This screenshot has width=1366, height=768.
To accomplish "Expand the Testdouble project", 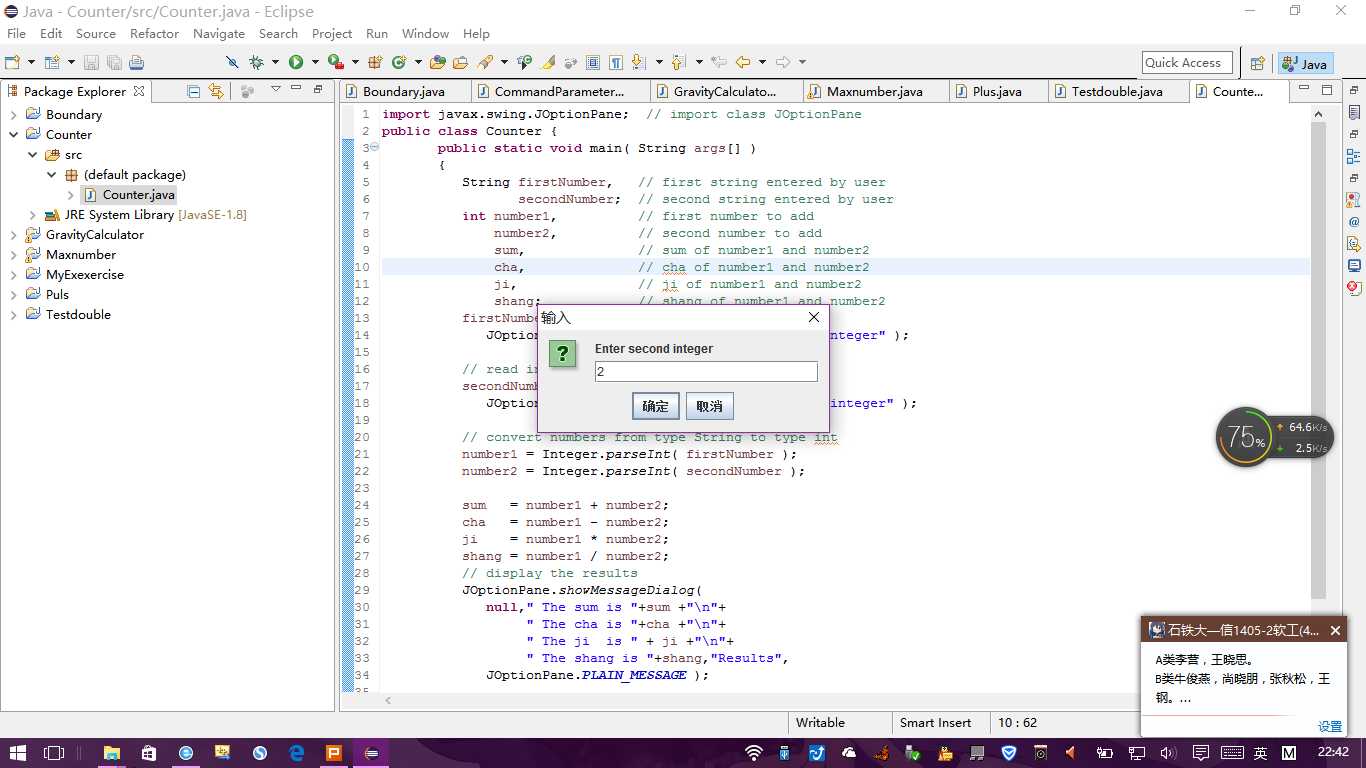I will 14,314.
